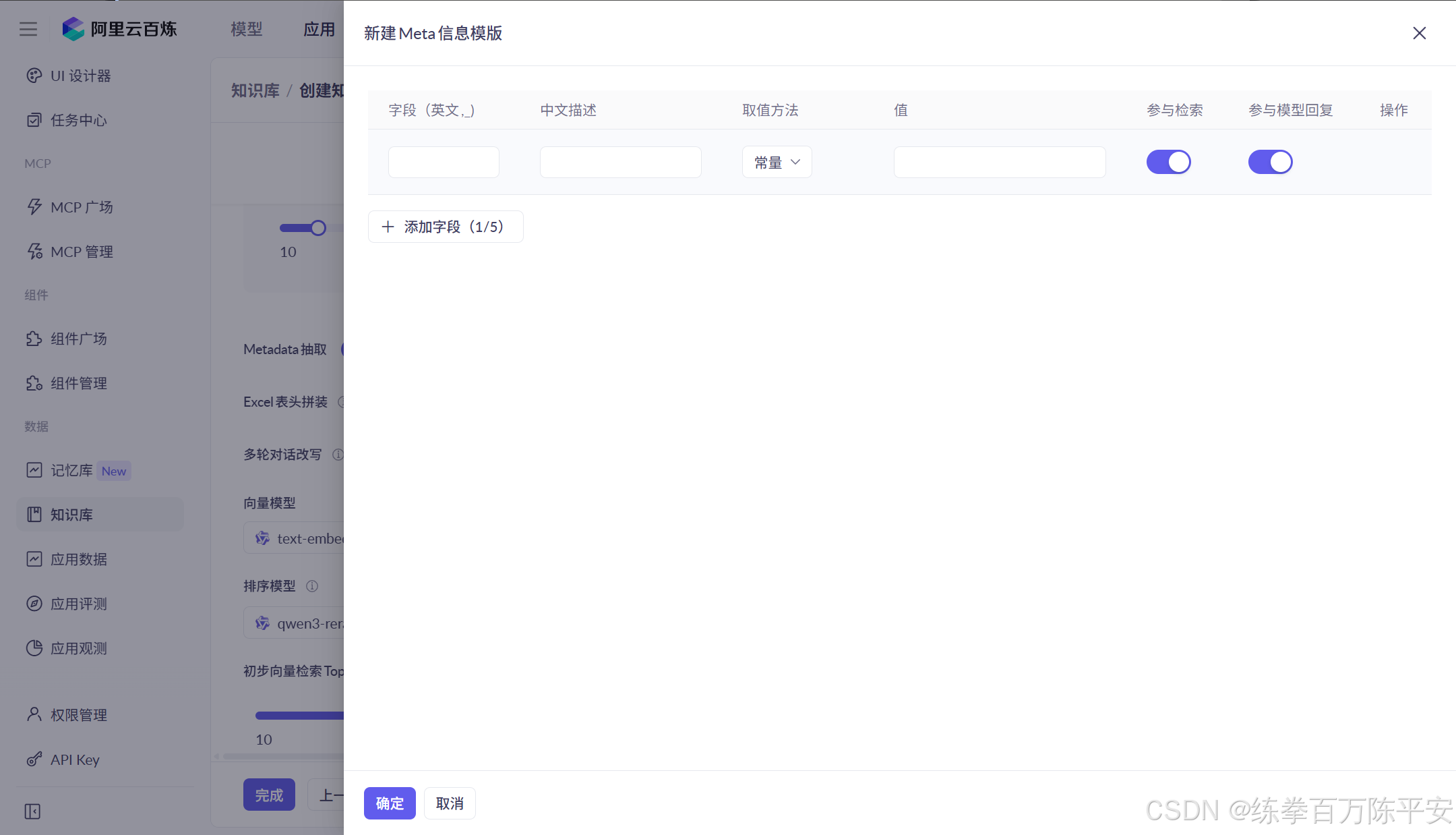
Task: Toggle the 参与模型回复 switch
Action: 1270,162
